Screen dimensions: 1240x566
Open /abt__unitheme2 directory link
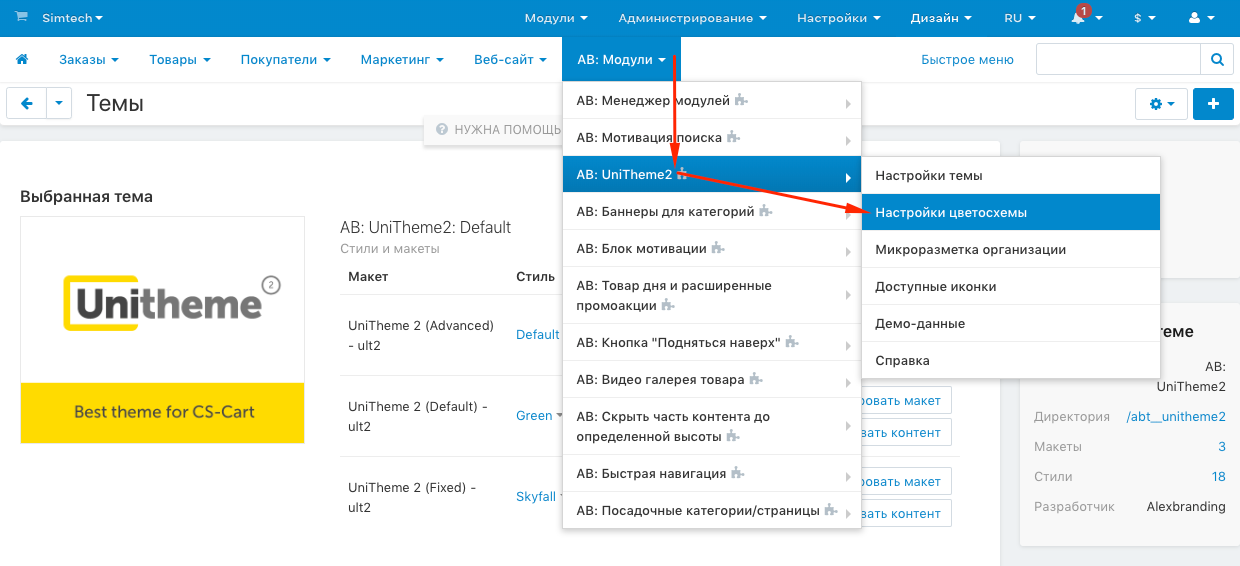tap(1176, 417)
